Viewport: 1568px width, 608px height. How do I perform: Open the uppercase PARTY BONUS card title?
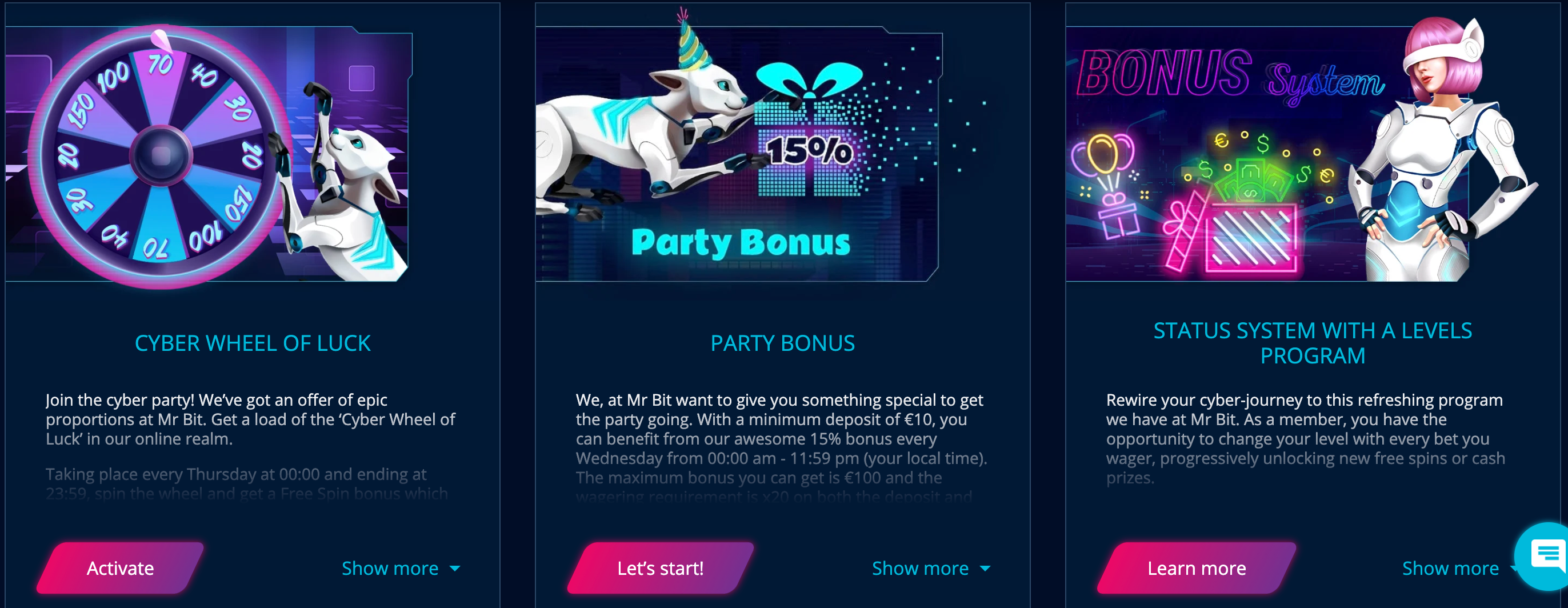tap(783, 343)
